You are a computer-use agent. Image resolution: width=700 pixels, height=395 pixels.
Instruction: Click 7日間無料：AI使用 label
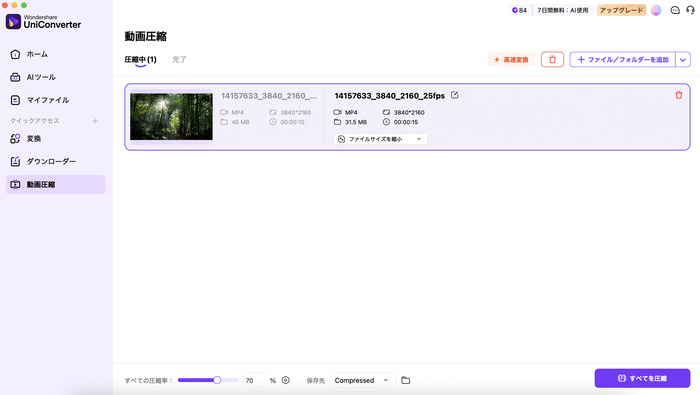point(562,10)
